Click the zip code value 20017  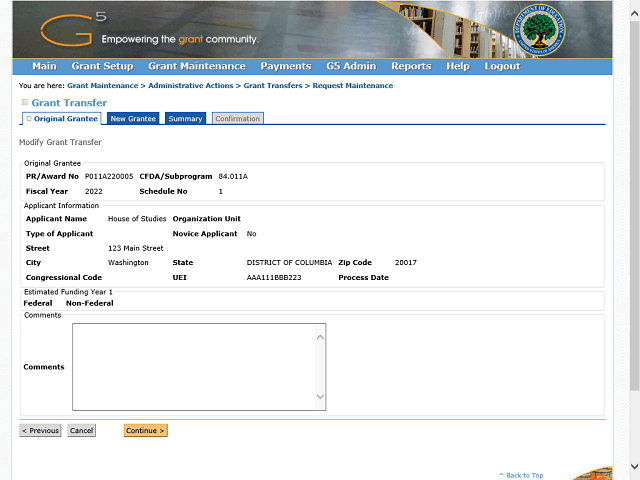click(x=406, y=262)
